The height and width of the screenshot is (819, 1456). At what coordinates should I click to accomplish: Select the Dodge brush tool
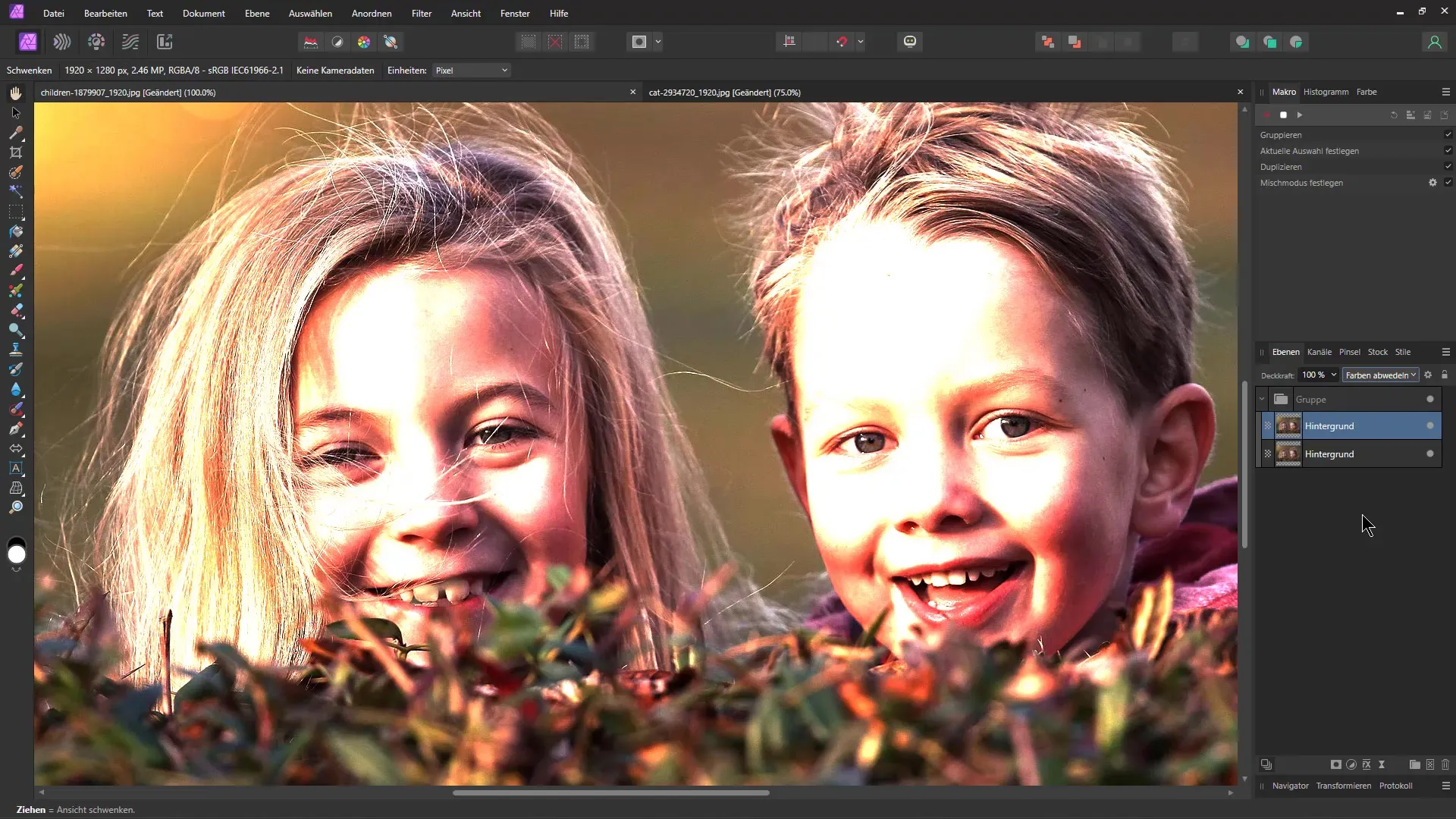coord(16,330)
